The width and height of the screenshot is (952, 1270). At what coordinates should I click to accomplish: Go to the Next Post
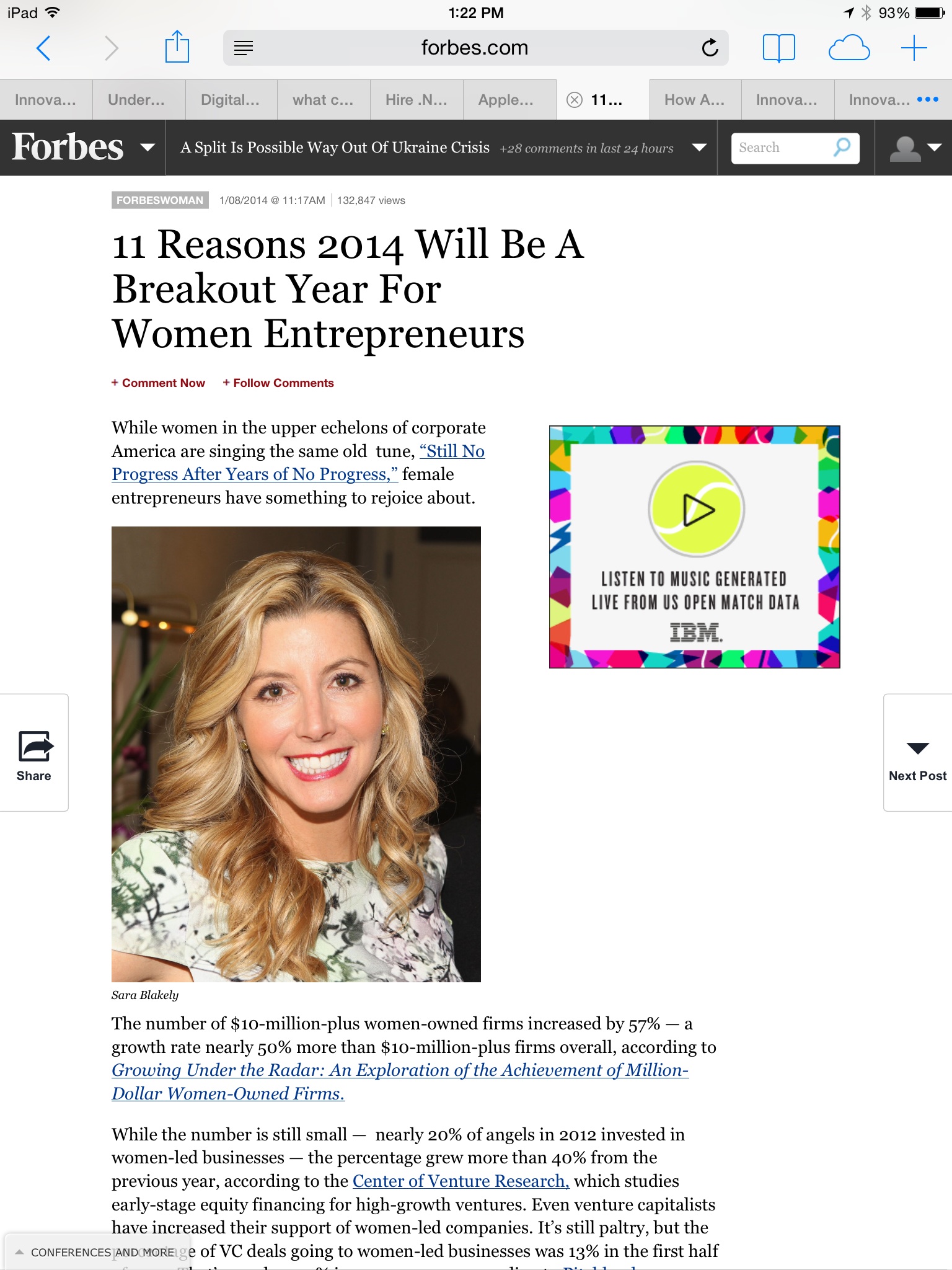pos(917,752)
